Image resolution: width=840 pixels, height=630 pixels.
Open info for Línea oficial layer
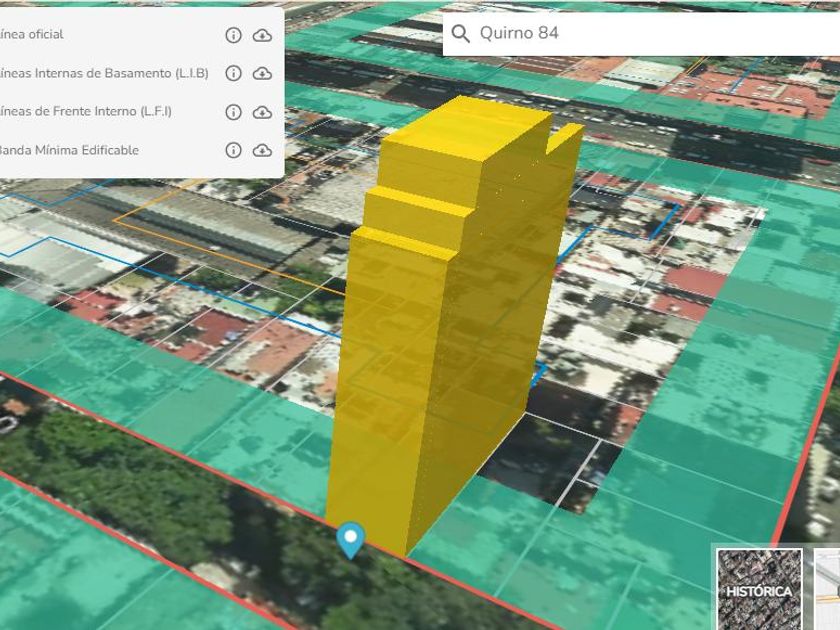pyautogui.click(x=233, y=35)
